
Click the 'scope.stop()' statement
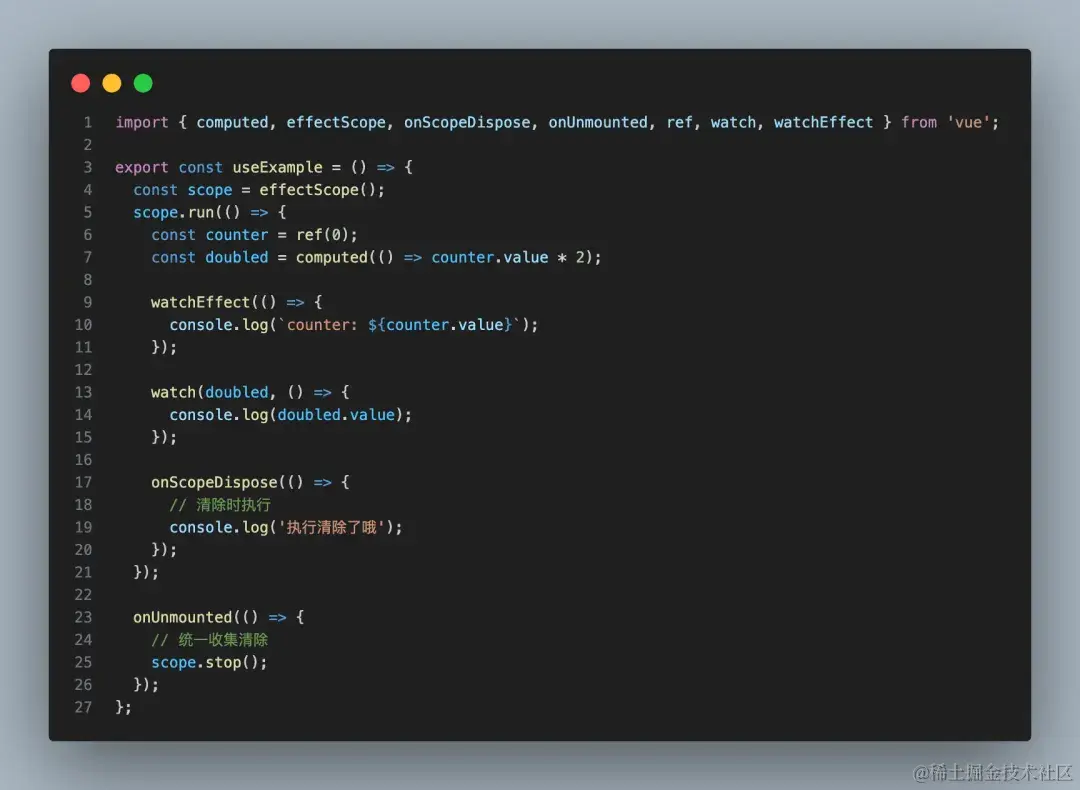click(x=209, y=663)
